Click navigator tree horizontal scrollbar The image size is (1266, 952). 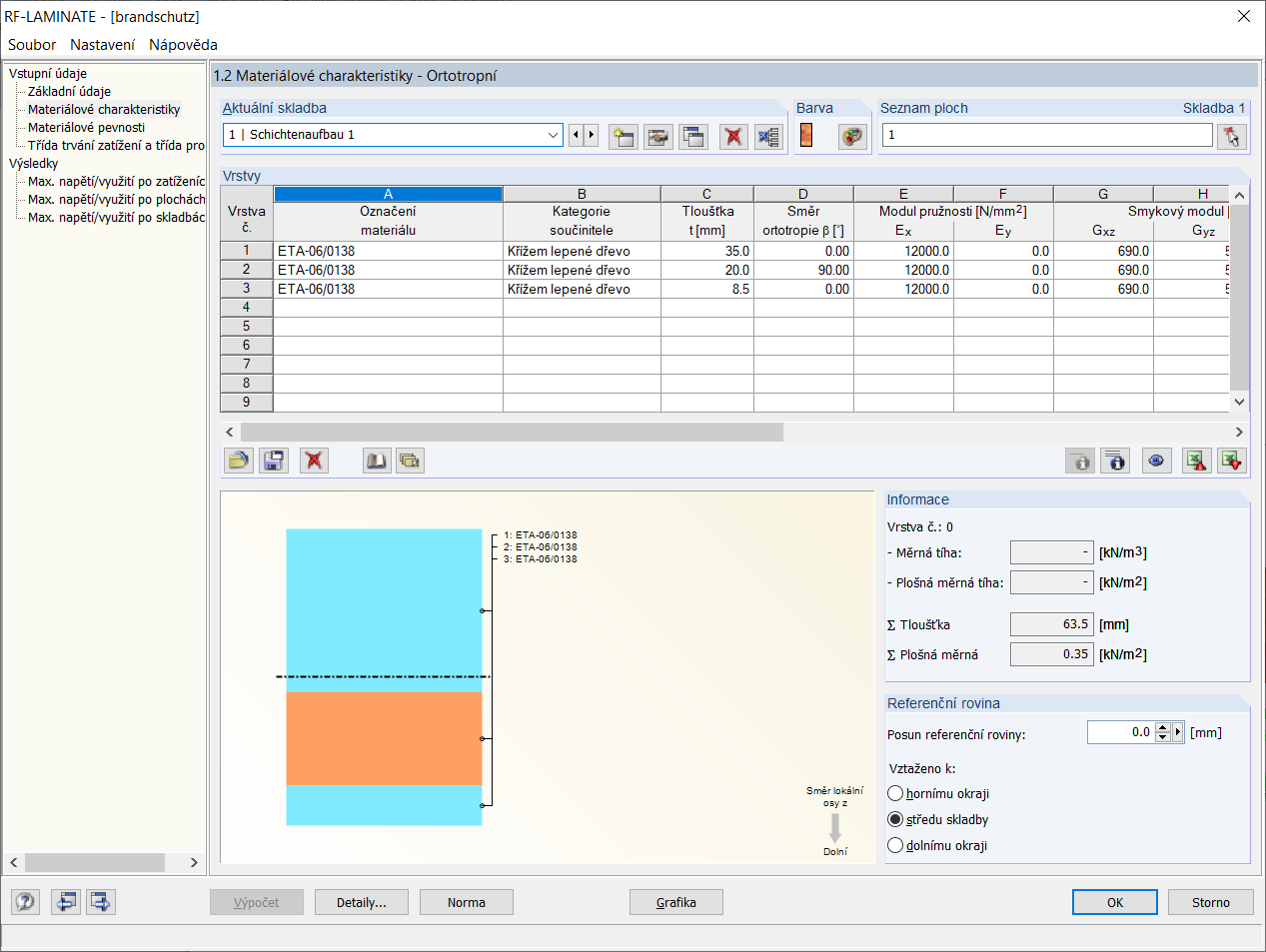(95, 862)
